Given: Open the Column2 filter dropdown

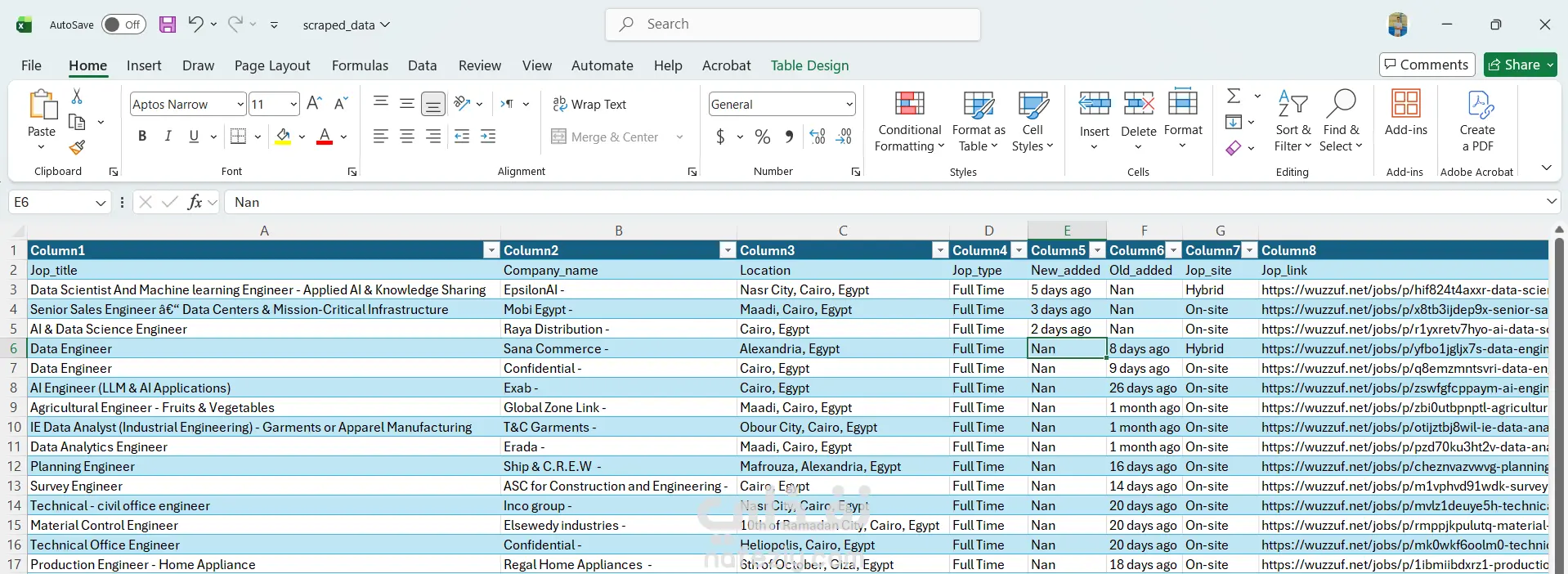Looking at the screenshot, I should tap(727, 250).
